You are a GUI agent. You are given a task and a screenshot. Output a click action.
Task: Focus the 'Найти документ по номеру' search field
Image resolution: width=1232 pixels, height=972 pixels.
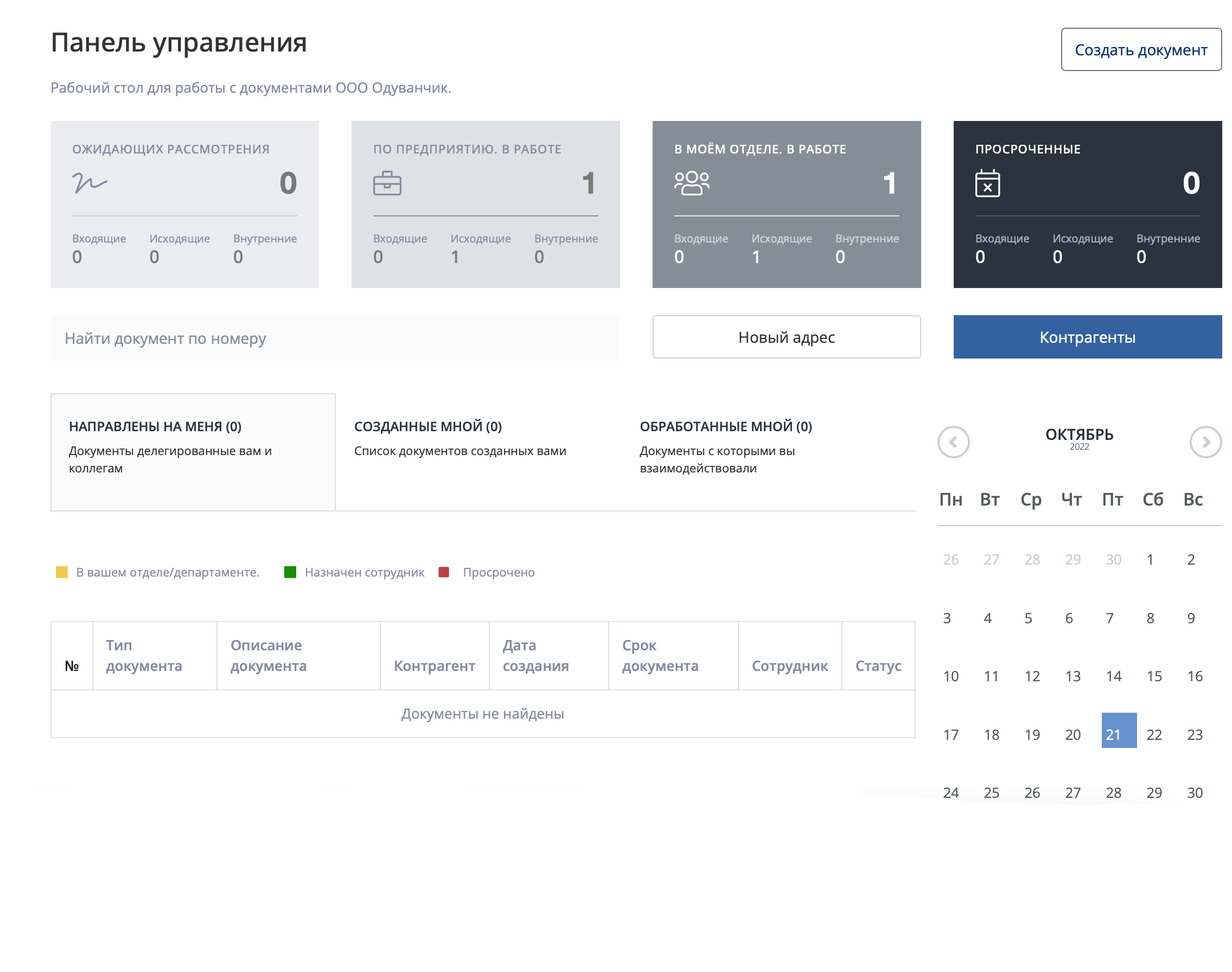334,338
